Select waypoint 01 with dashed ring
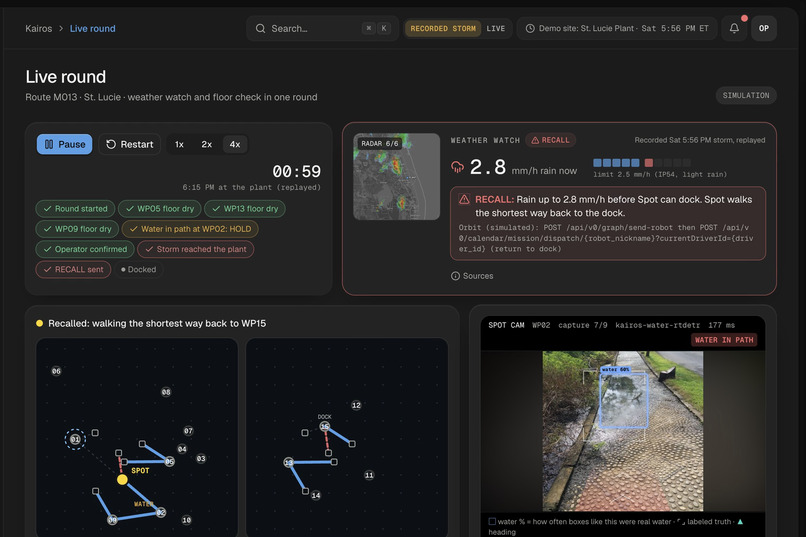 pos(75,439)
